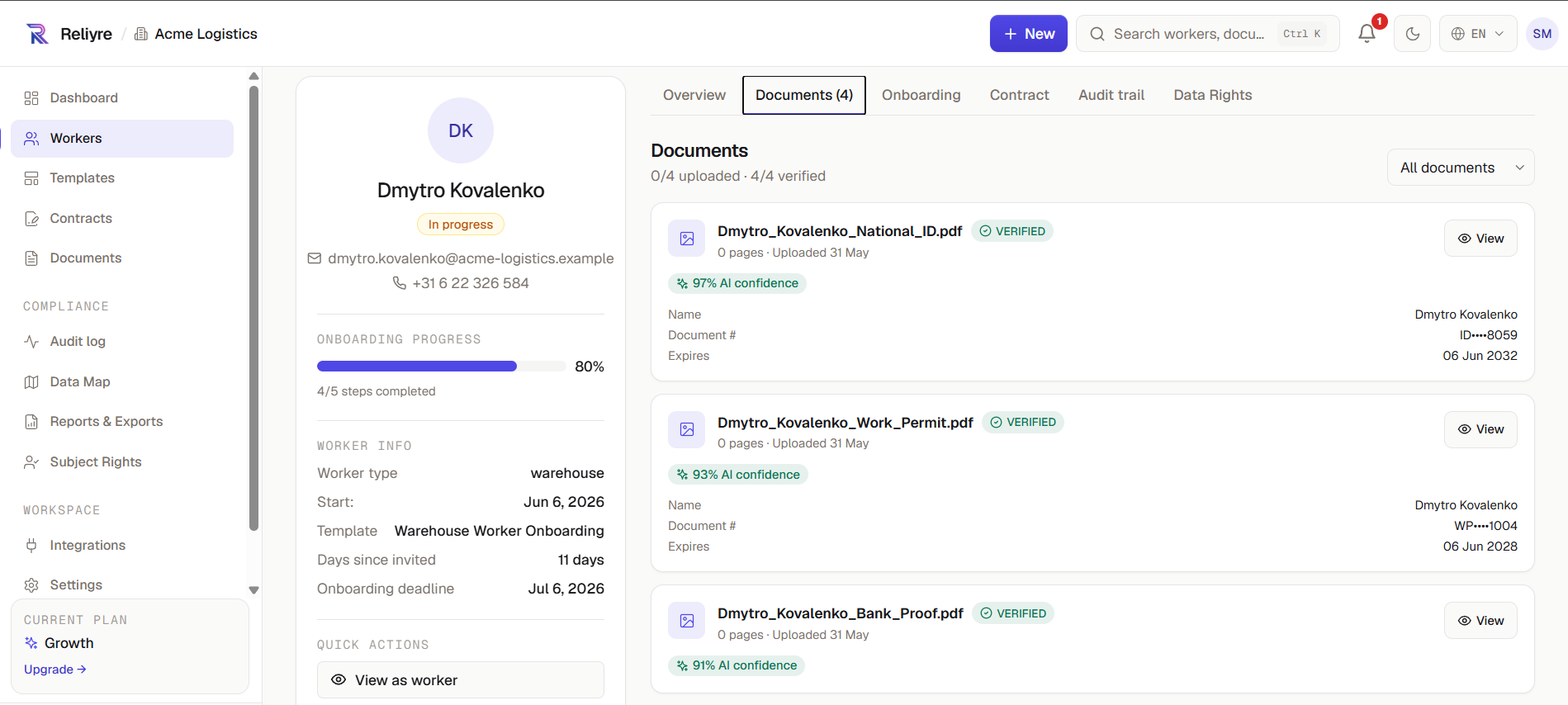Click the Work_Permit VERIFIED badge
Image resolution: width=1568 pixels, height=705 pixels.
[1023, 422]
